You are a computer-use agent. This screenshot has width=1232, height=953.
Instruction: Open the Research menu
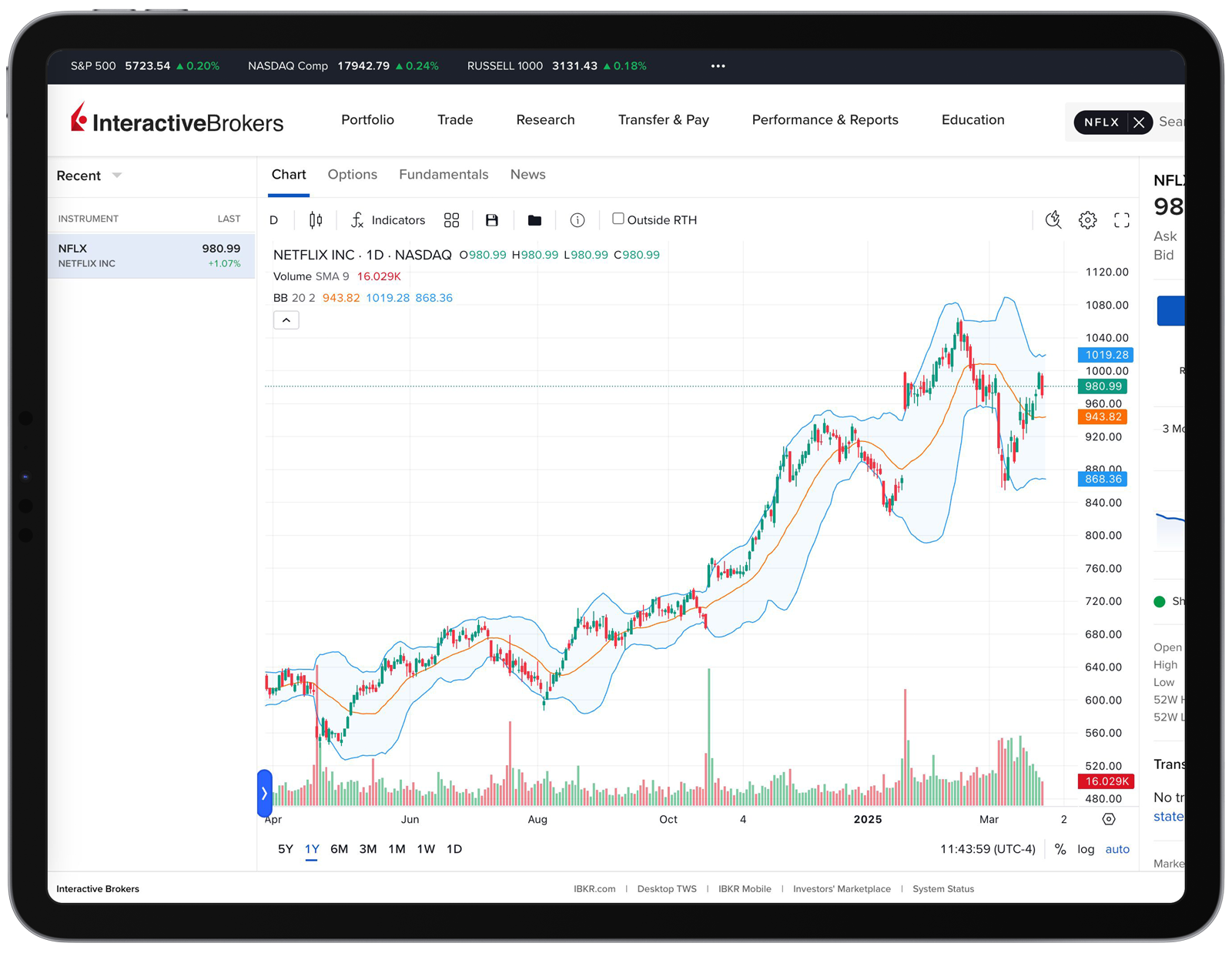point(545,120)
